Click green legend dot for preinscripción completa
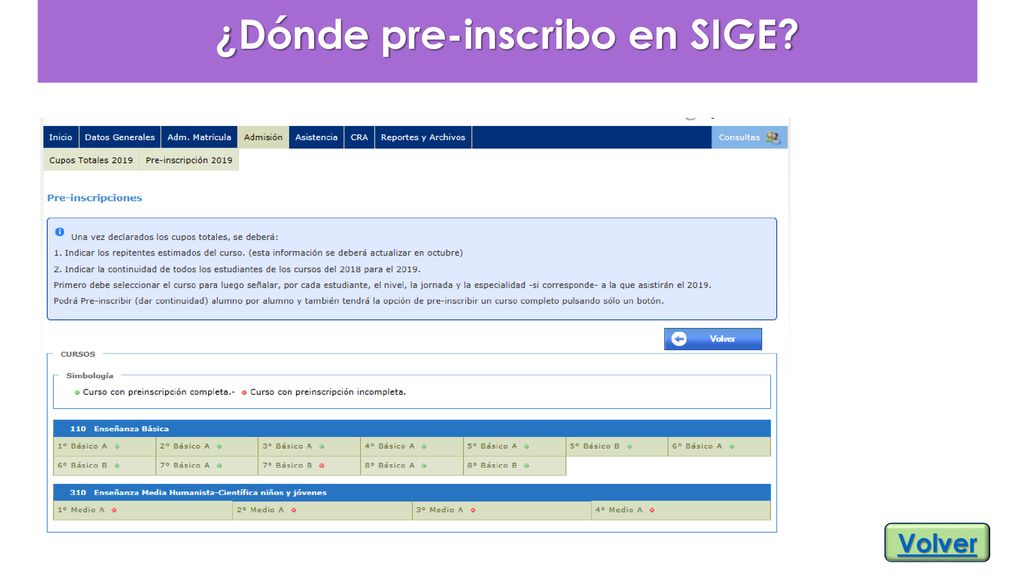The height and width of the screenshot is (576, 1024). click(x=77, y=392)
